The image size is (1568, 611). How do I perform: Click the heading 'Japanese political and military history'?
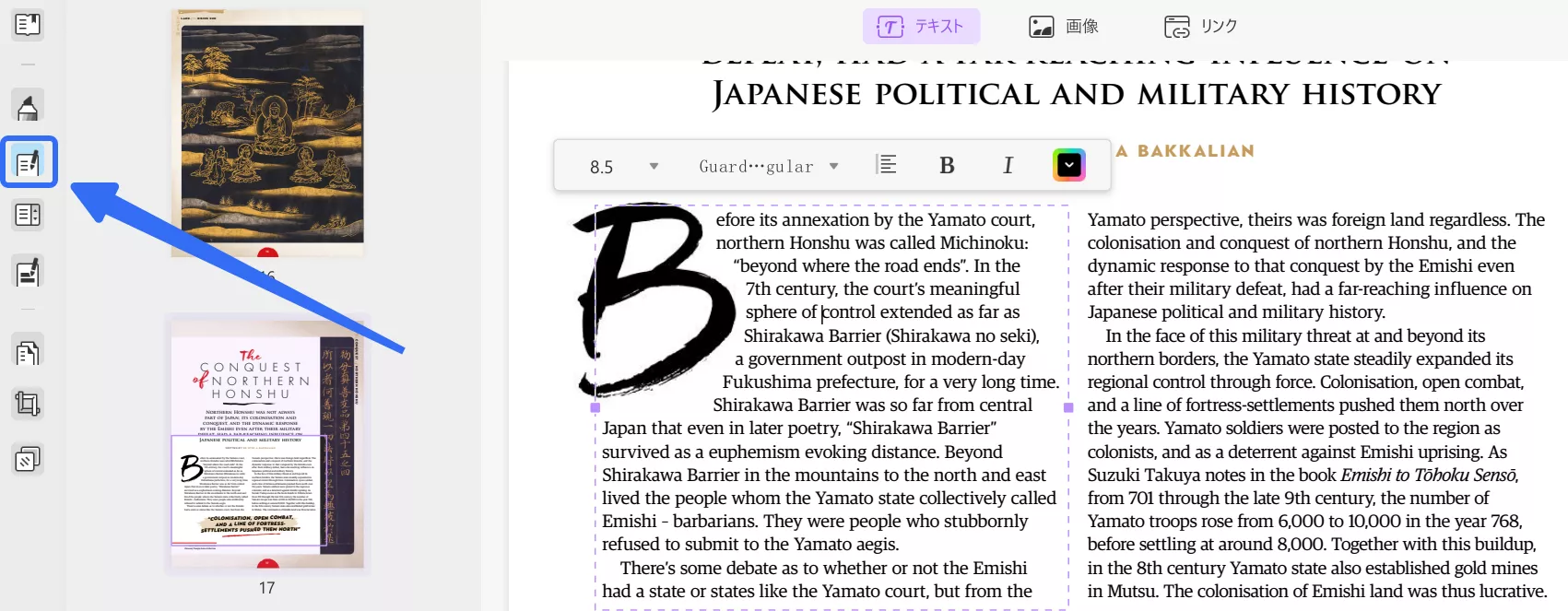click(1077, 94)
